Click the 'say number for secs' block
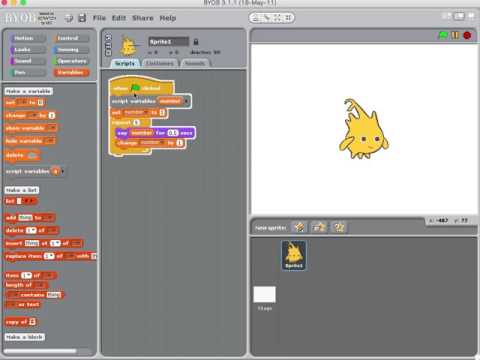 click(155, 133)
